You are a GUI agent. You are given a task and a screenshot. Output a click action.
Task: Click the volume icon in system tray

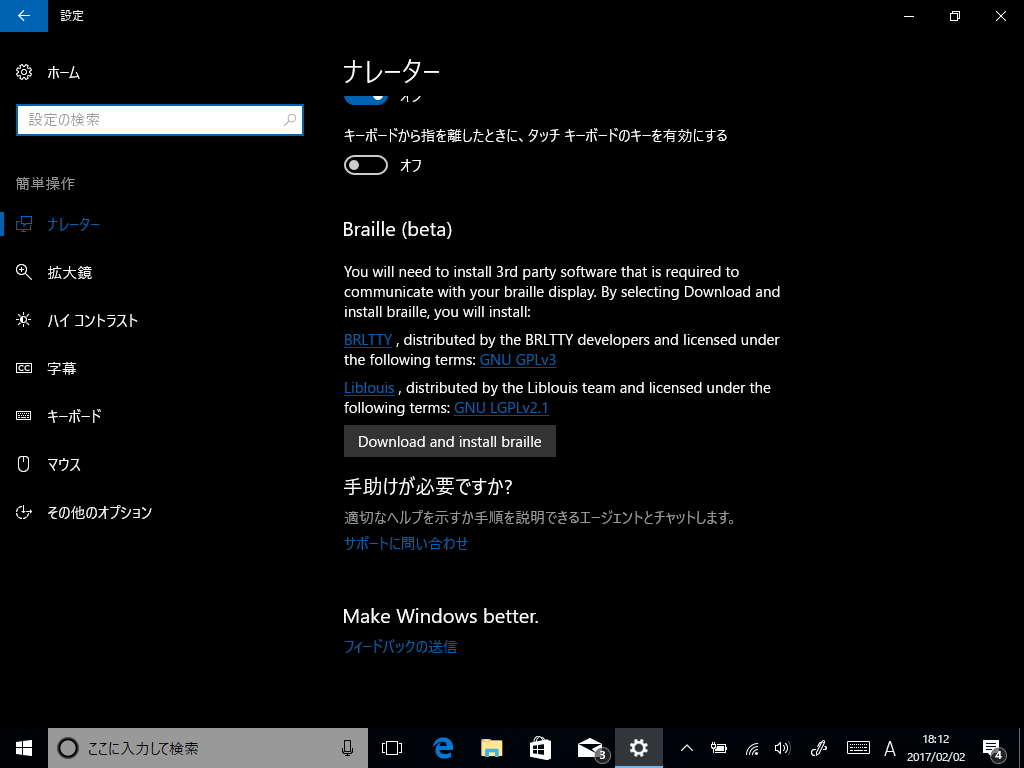pos(783,748)
